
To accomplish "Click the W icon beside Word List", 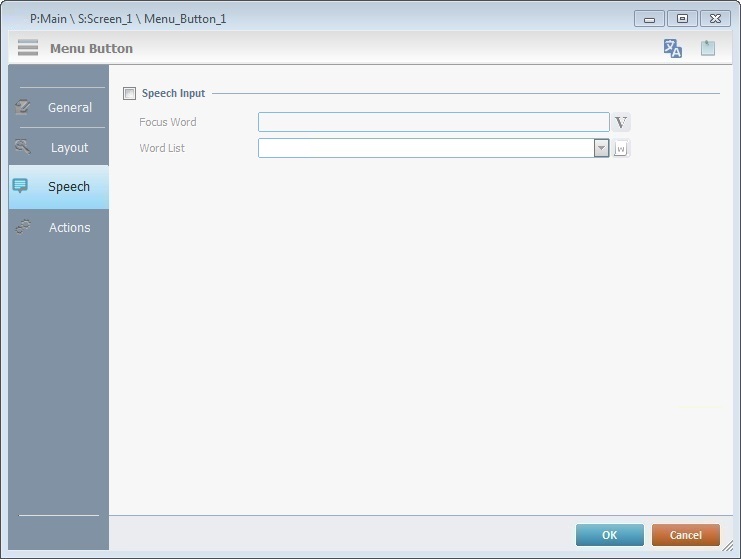I will (621, 149).
